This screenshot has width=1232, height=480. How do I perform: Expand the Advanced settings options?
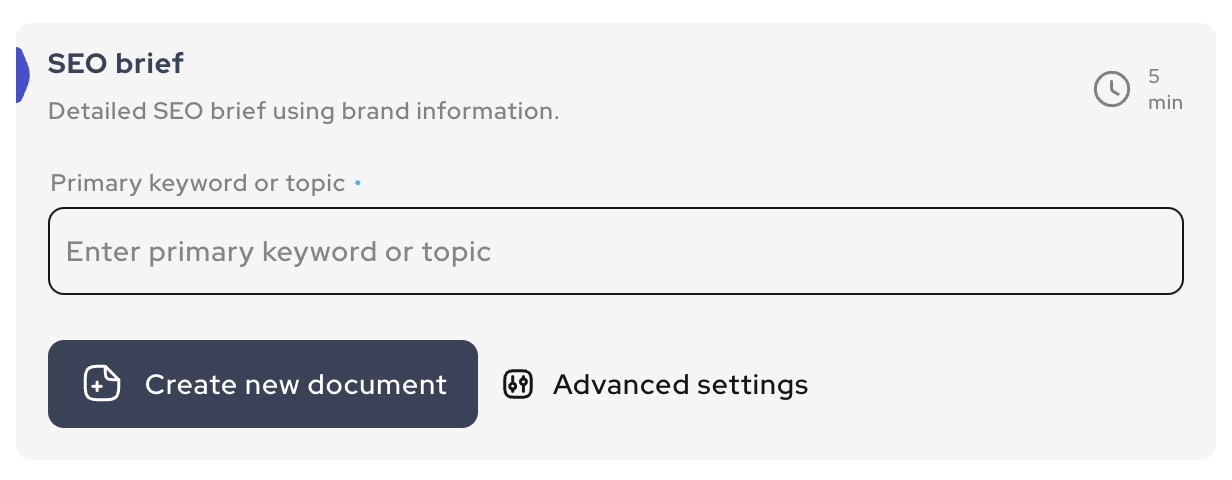click(656, 384)
